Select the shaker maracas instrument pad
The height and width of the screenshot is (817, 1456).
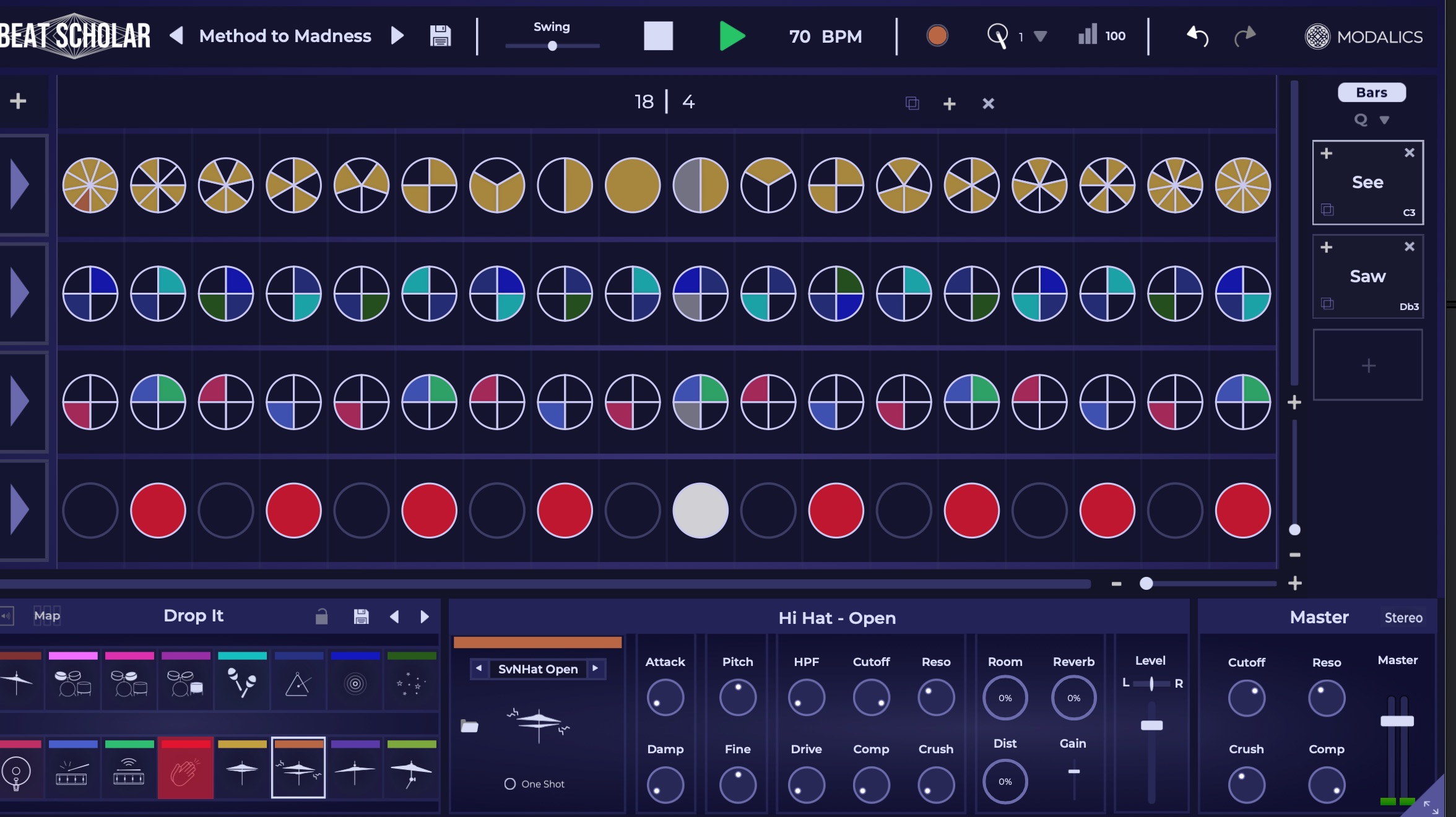tap(241, 682)
